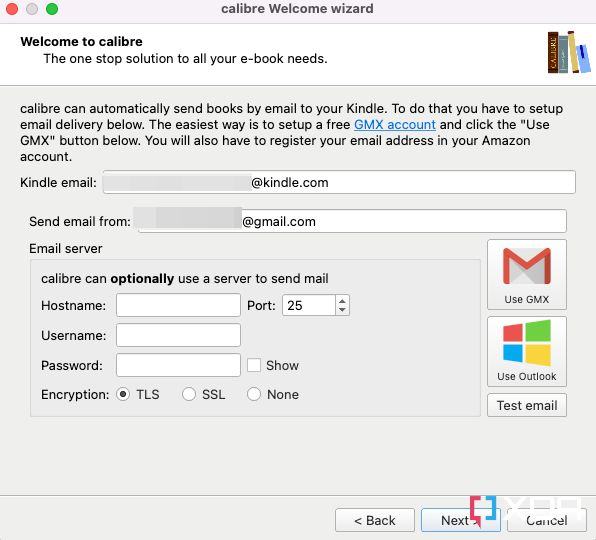596x540 pixels.
Task: Click the 'Password:' label
Action: (72, 365)
